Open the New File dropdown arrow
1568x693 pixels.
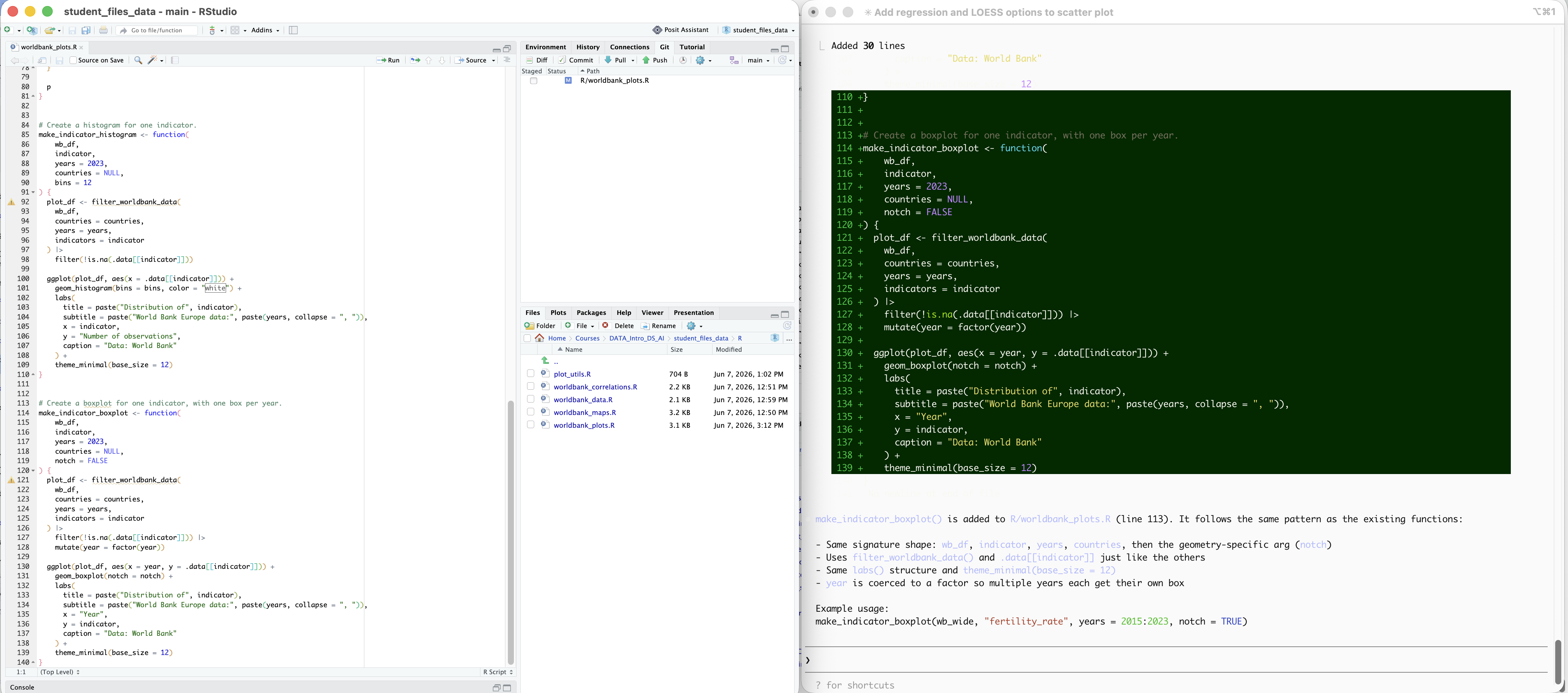(19, 30)
